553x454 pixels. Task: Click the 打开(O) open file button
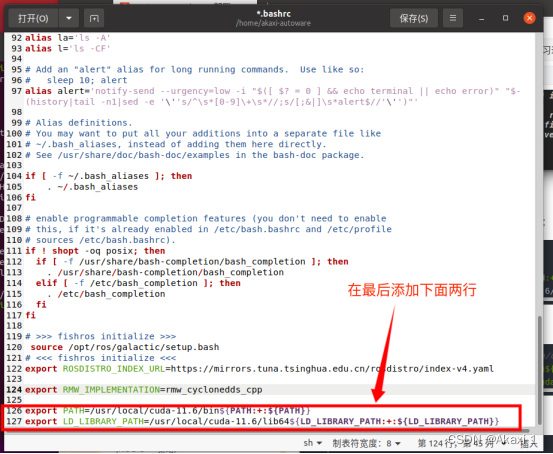(x=33, y=18)
